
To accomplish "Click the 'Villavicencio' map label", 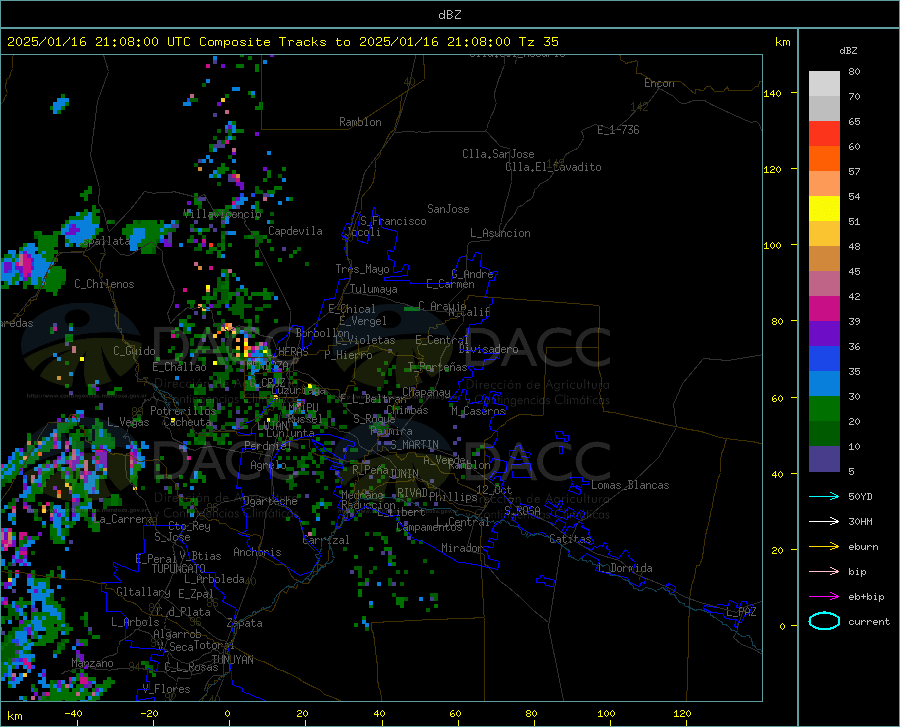I will [223, 214].
